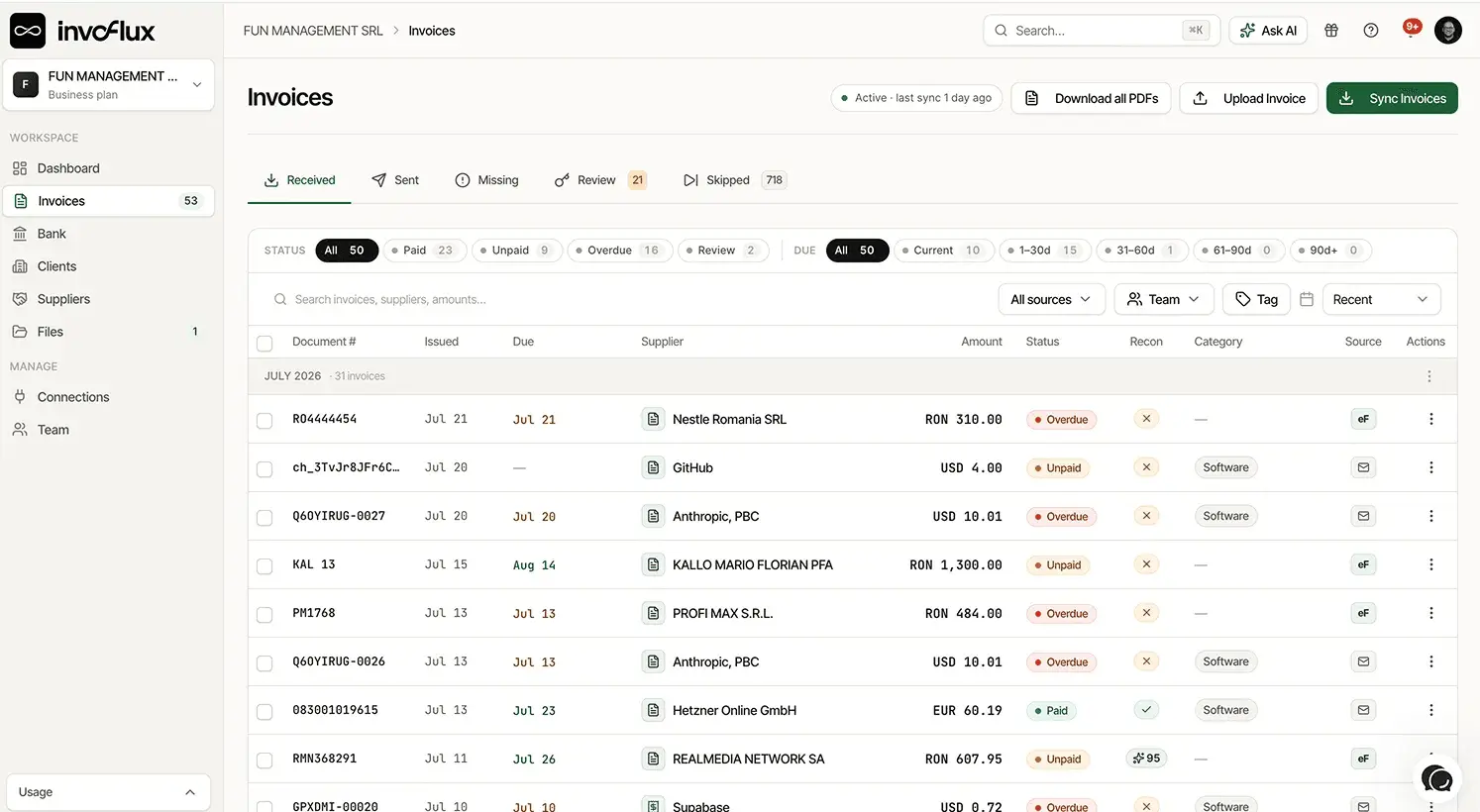The image size is (1480, 812).
Task: Open document icon for Nestle Romania SRL
Action: [x=653, y=419]
